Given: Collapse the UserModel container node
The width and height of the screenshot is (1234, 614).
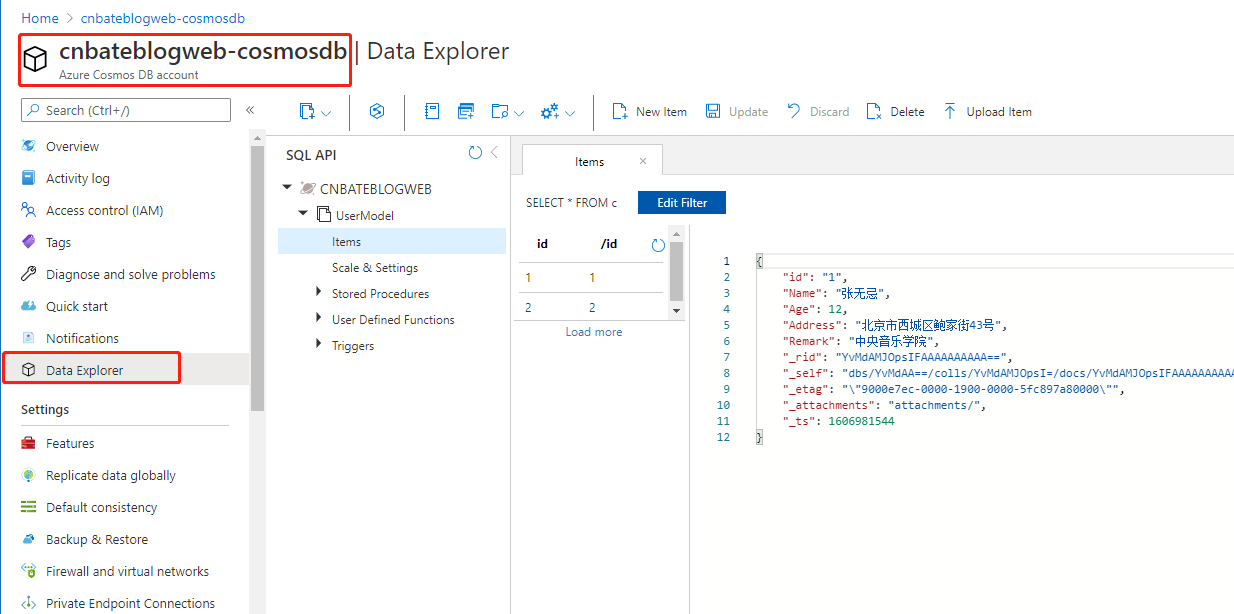Looking at the screenshot, I should [x=303, y=214].
